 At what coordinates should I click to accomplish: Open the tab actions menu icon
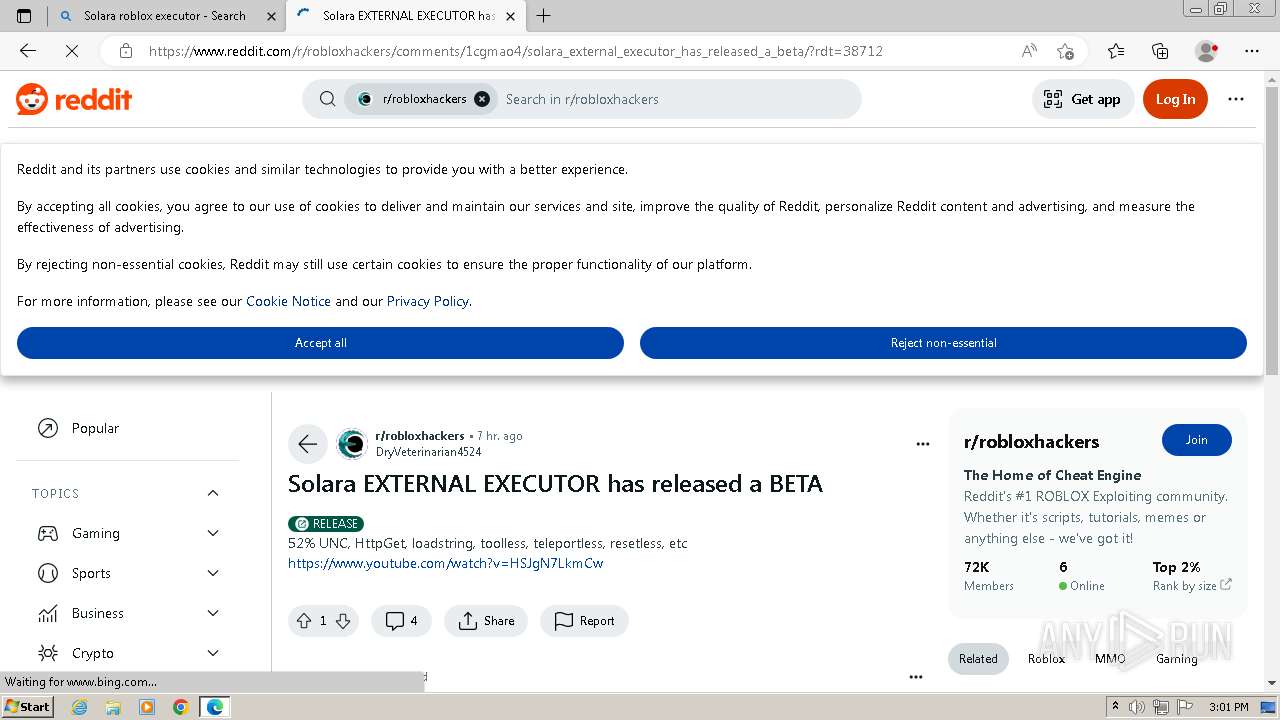click(24, 16)
